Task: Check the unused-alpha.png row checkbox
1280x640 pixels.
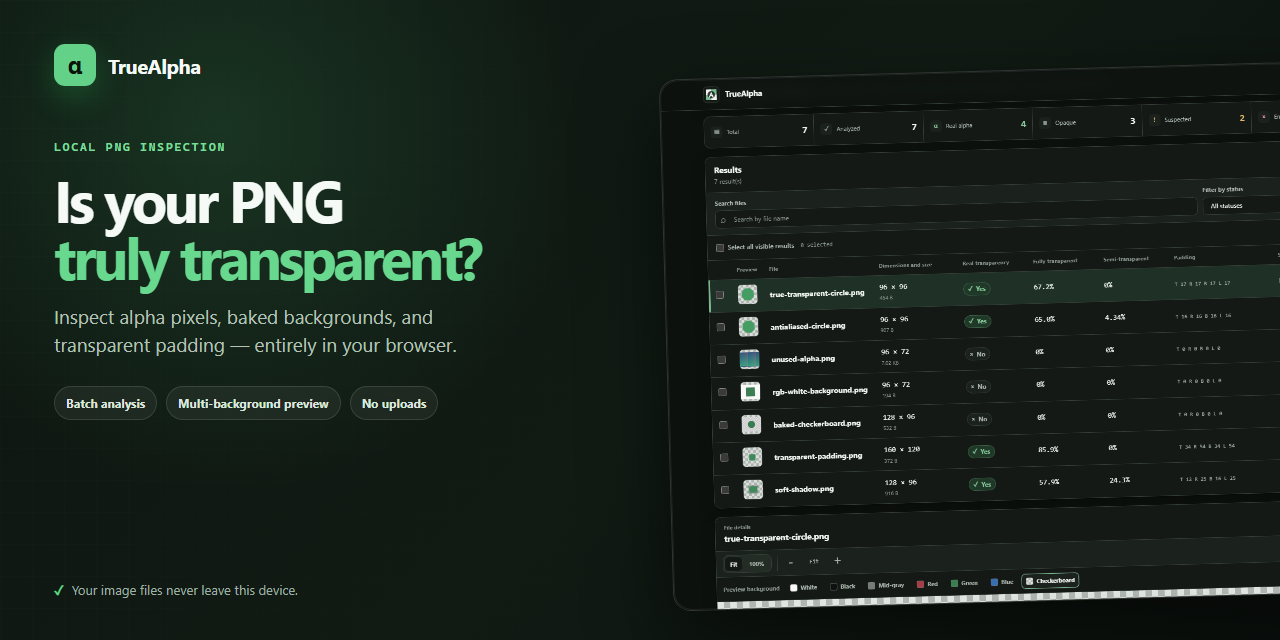Action: pyautogui.click(x=722, y=360)
